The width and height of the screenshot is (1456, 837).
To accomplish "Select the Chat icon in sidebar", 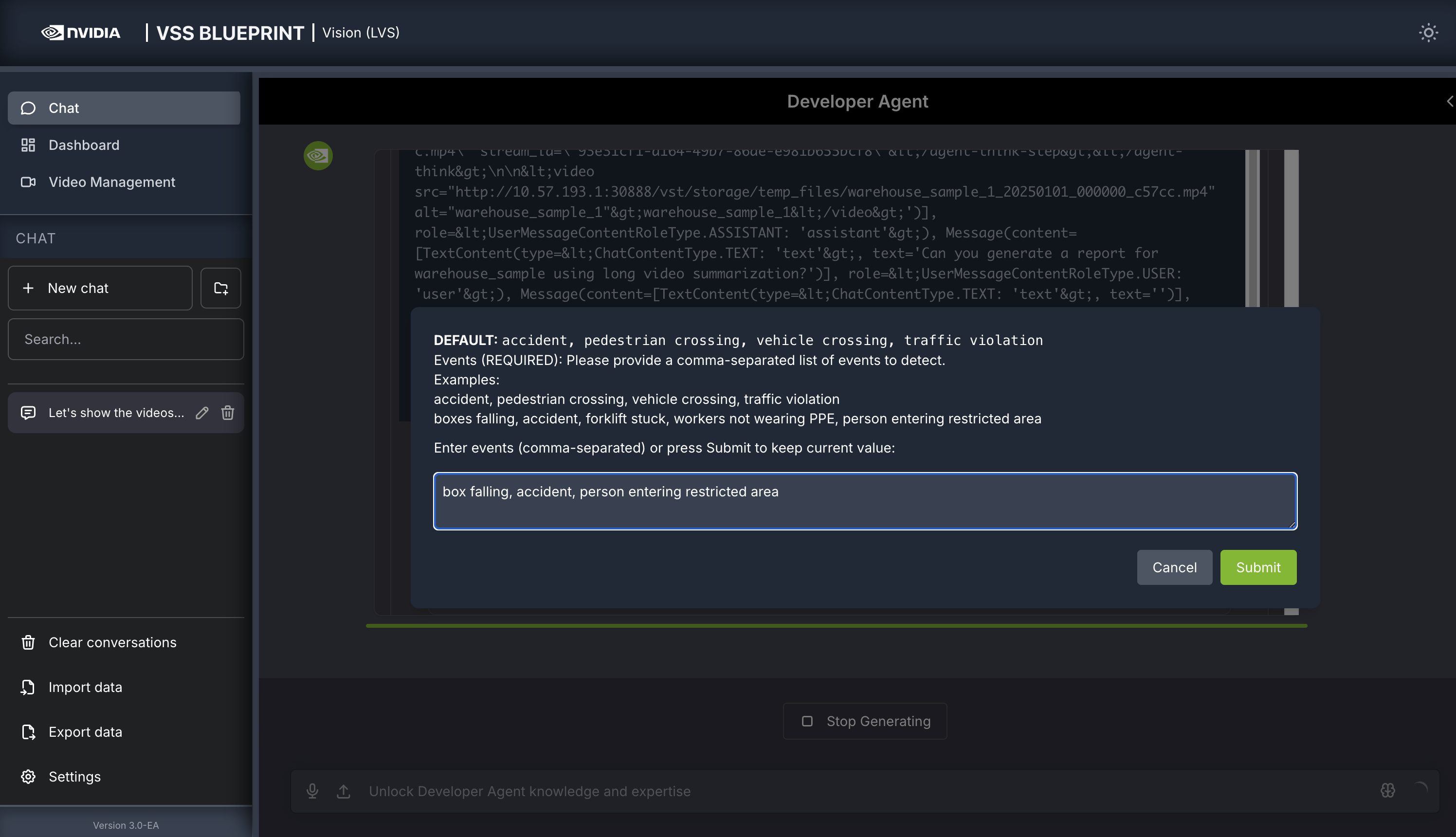I will coord(28,108).
